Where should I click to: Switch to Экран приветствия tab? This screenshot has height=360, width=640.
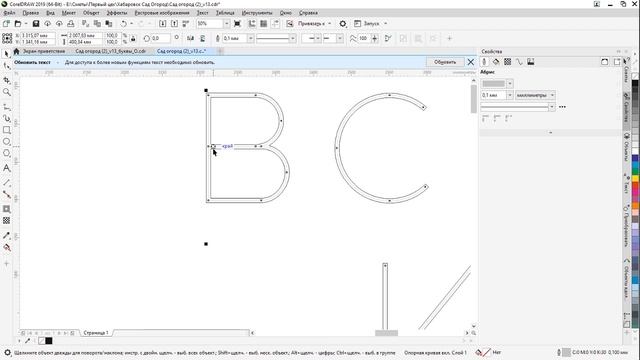(44, 51)
